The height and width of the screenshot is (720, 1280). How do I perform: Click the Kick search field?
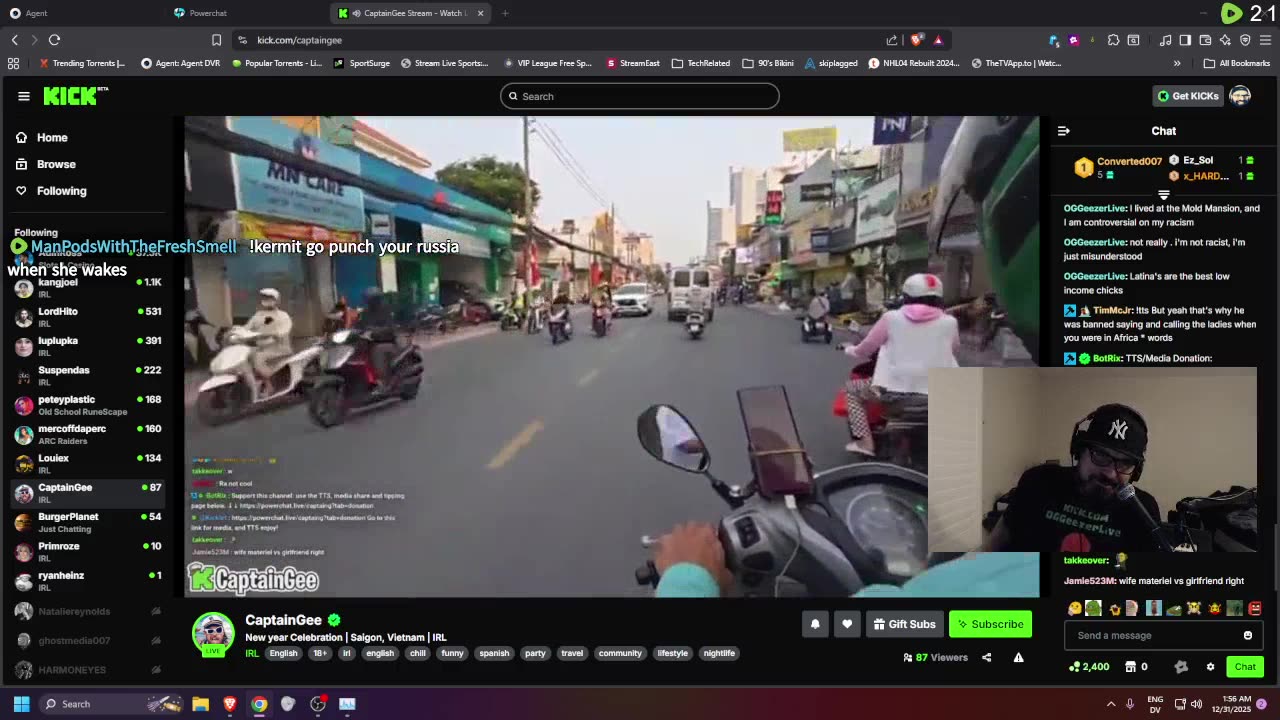click(x=640, y=96)
